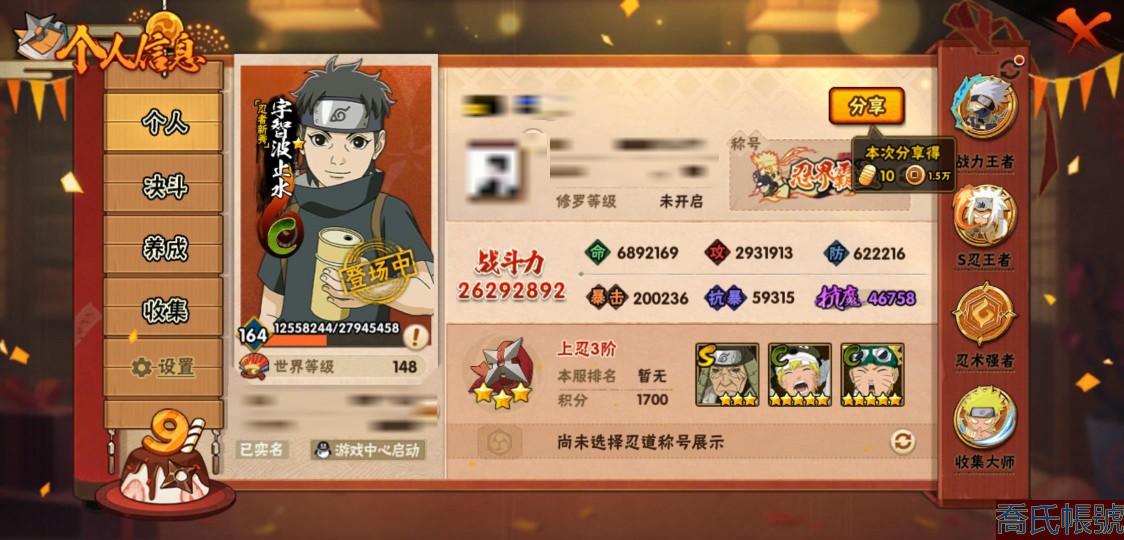Tap the exclamation info icon
The height and width of the screenshot is (540, 1124).
416,336
